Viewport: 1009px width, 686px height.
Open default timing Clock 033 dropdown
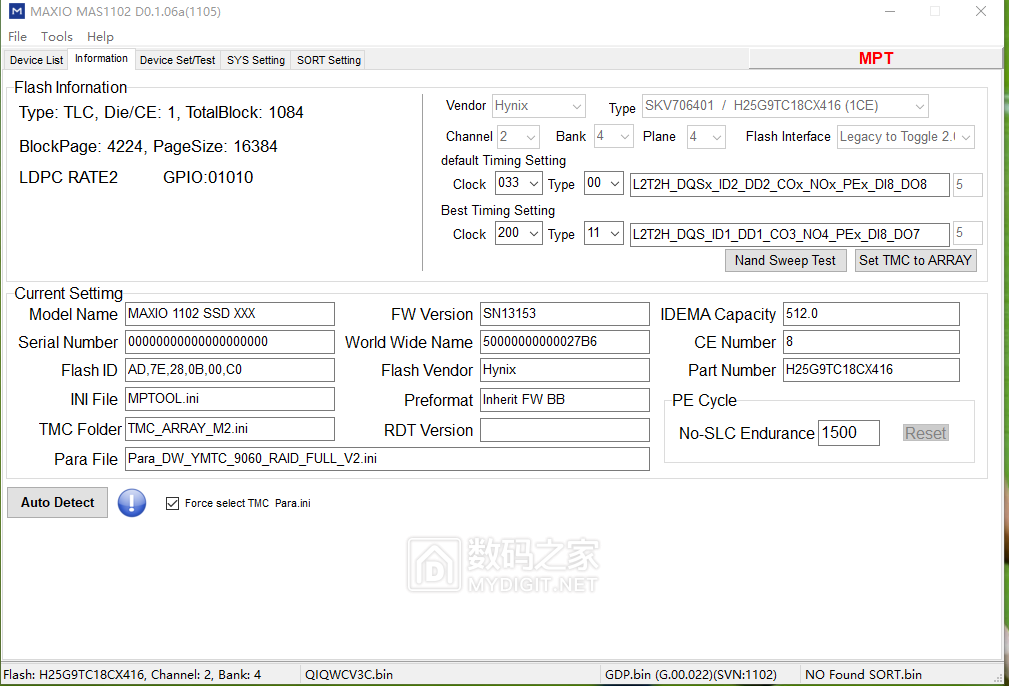coord(519,183)
